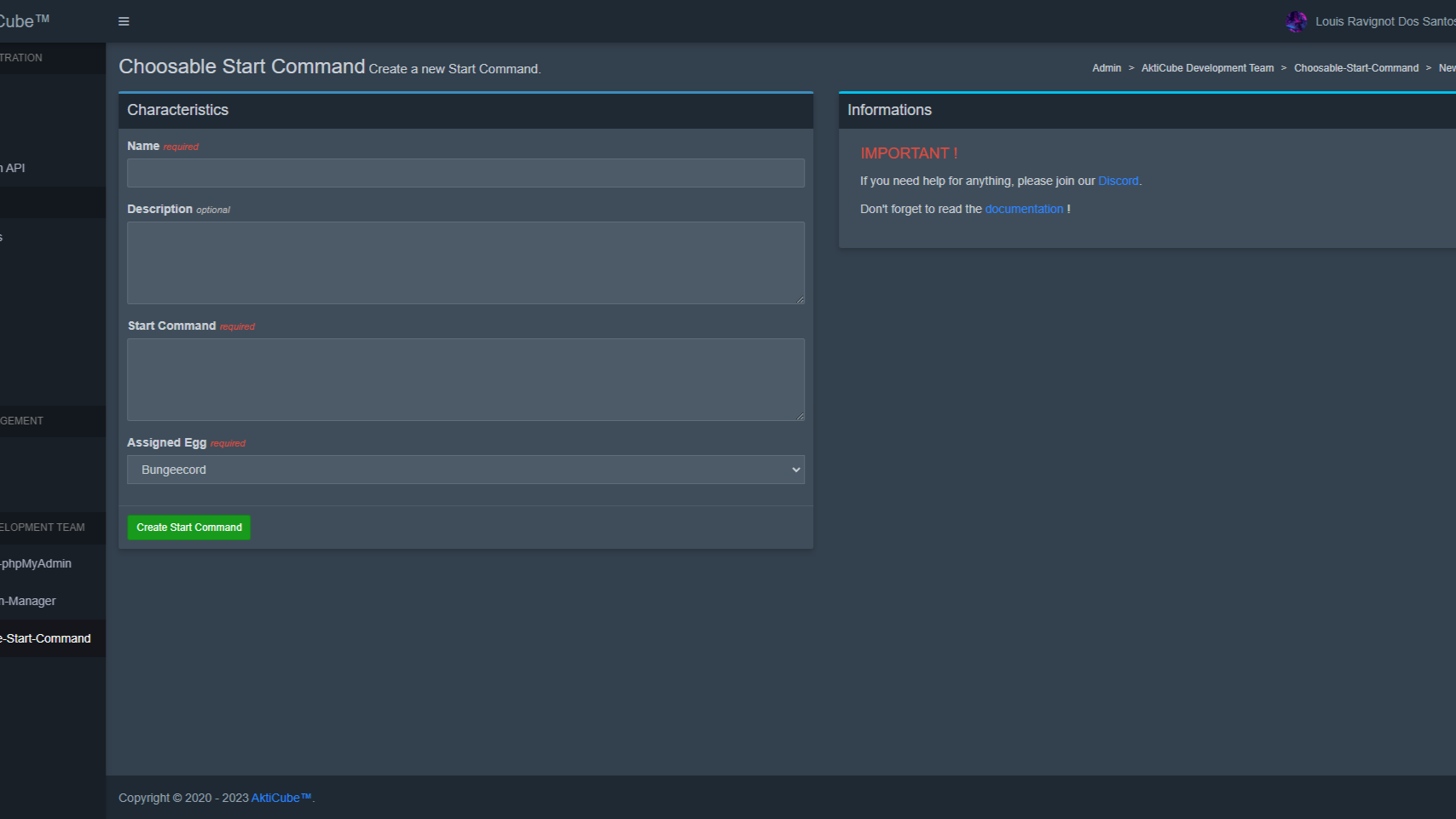The image size is (1456, 819).
Task: Open the API item in sidebar
Action: (x=14, y=168)
